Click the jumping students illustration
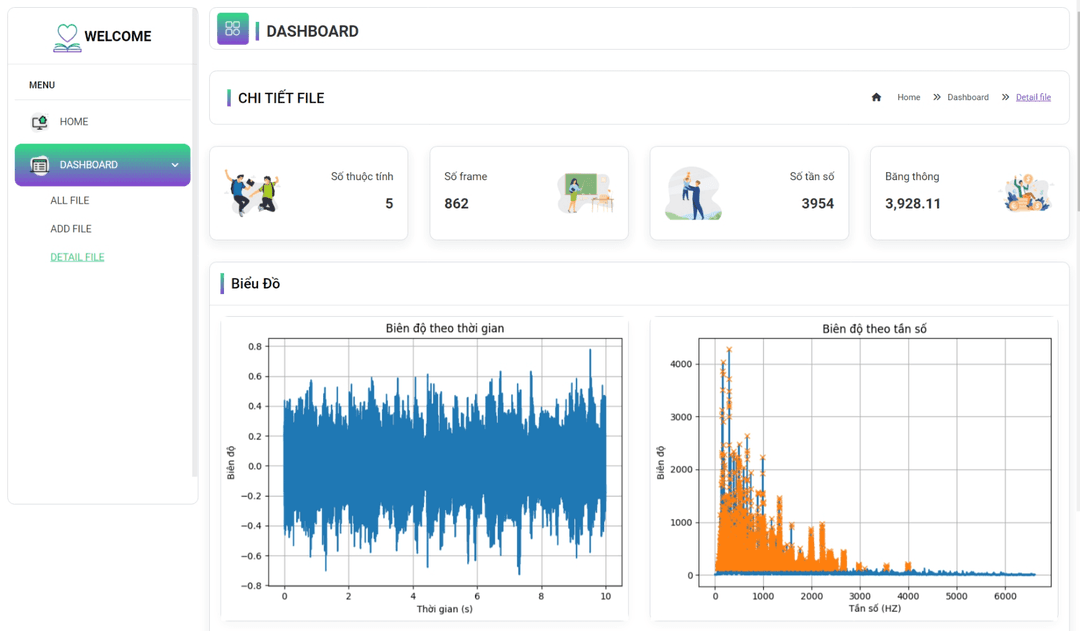Image resolution: width=1080 pixels, height=631 pixels. pos(252,193)
